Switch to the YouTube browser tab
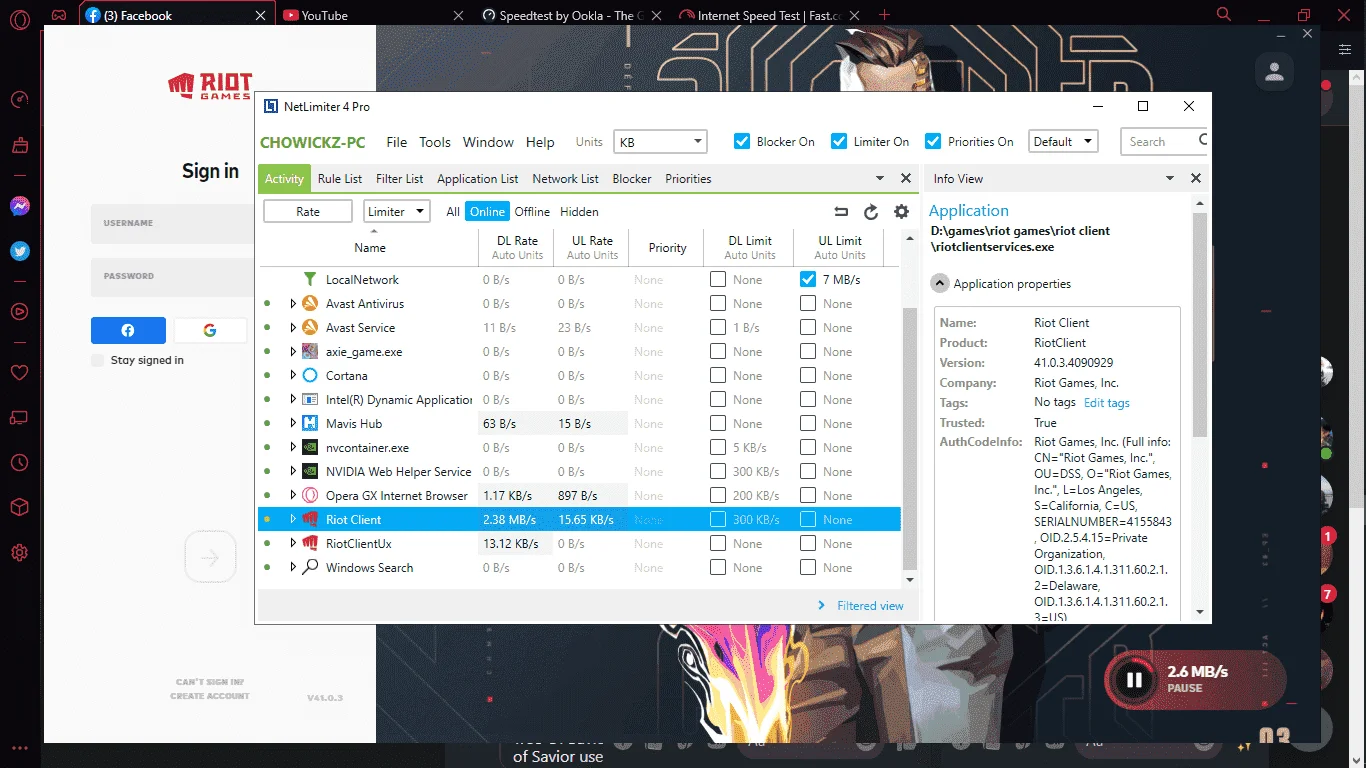Image resolution: width=1366 pixels, height=768 pixels. coord(373,15)
